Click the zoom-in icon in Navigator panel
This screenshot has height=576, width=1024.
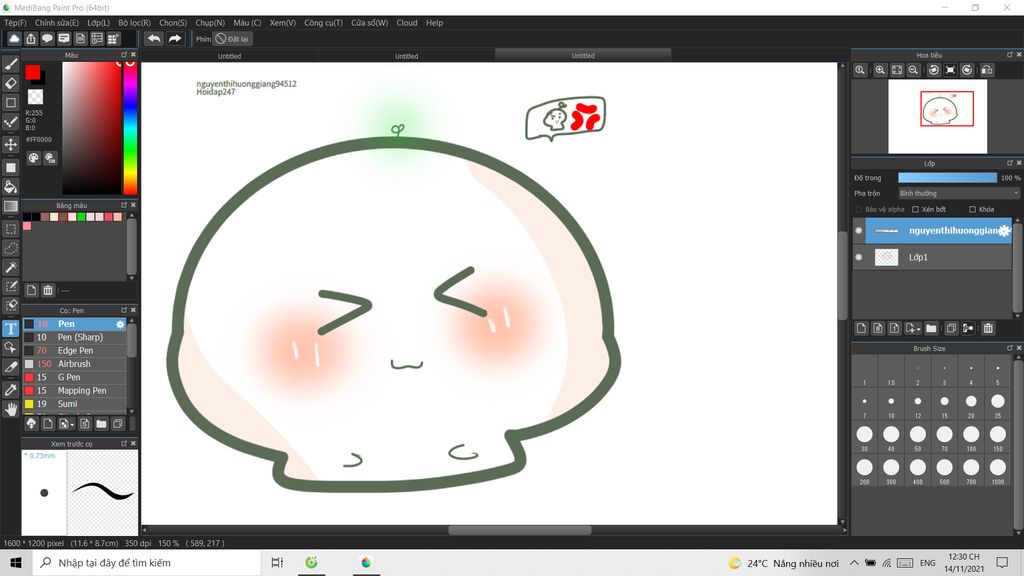[880, 70]
